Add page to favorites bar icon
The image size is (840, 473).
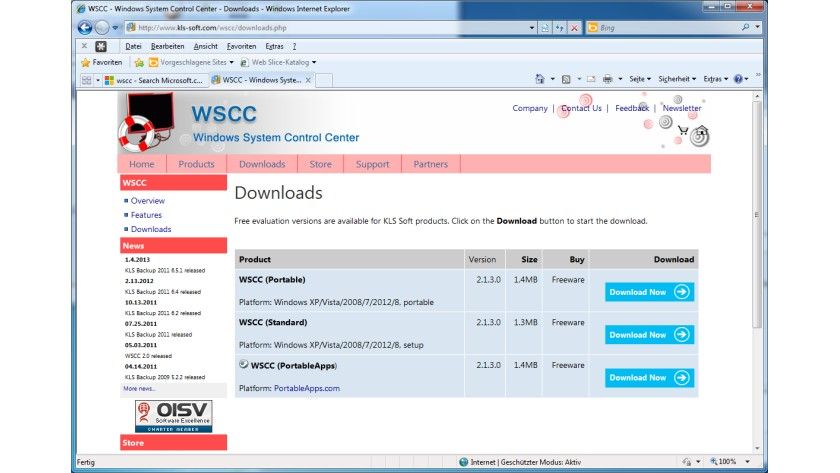(x=139, y=63)
